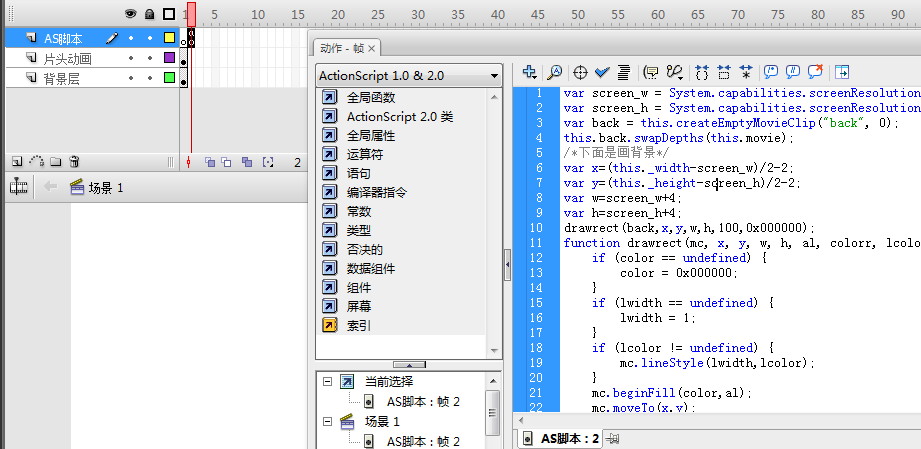Click the scroll down arrow of toolbox list
This screenshot has height=449, width=921.
494,351
